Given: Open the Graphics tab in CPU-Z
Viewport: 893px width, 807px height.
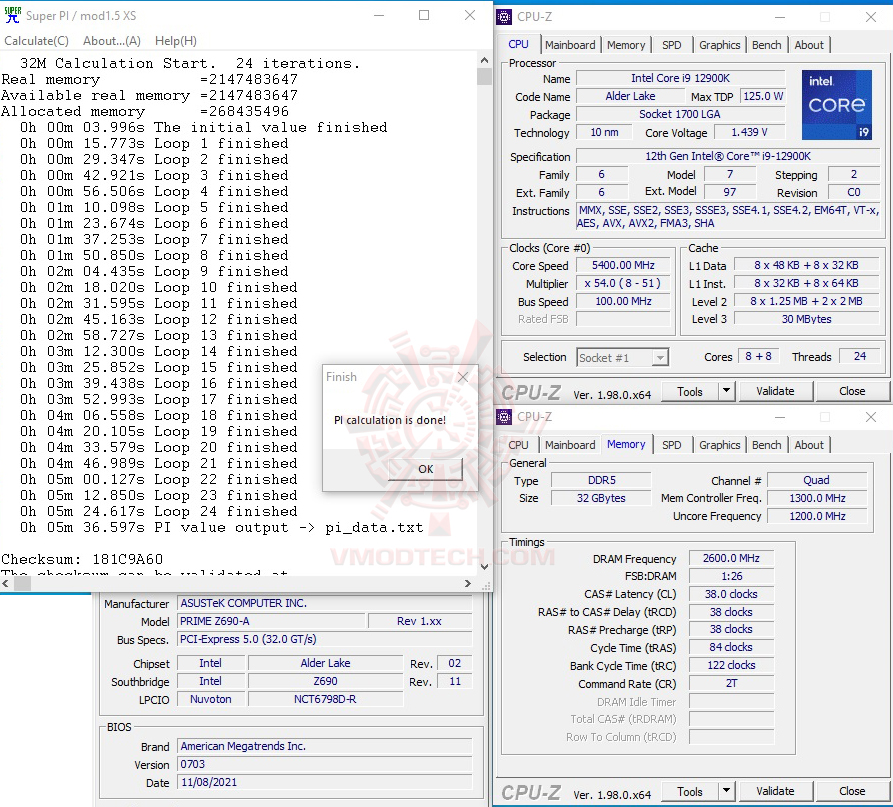Looking at the screenshot, I should point(719,45).
